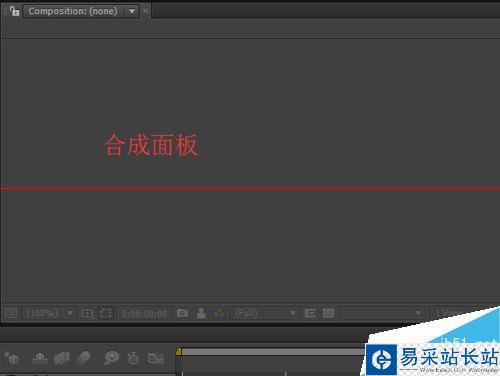Screen dimensions: 500x376
Task: Open the grid and guide options icon
Action: pyautogui.click(x=87, y=313)
